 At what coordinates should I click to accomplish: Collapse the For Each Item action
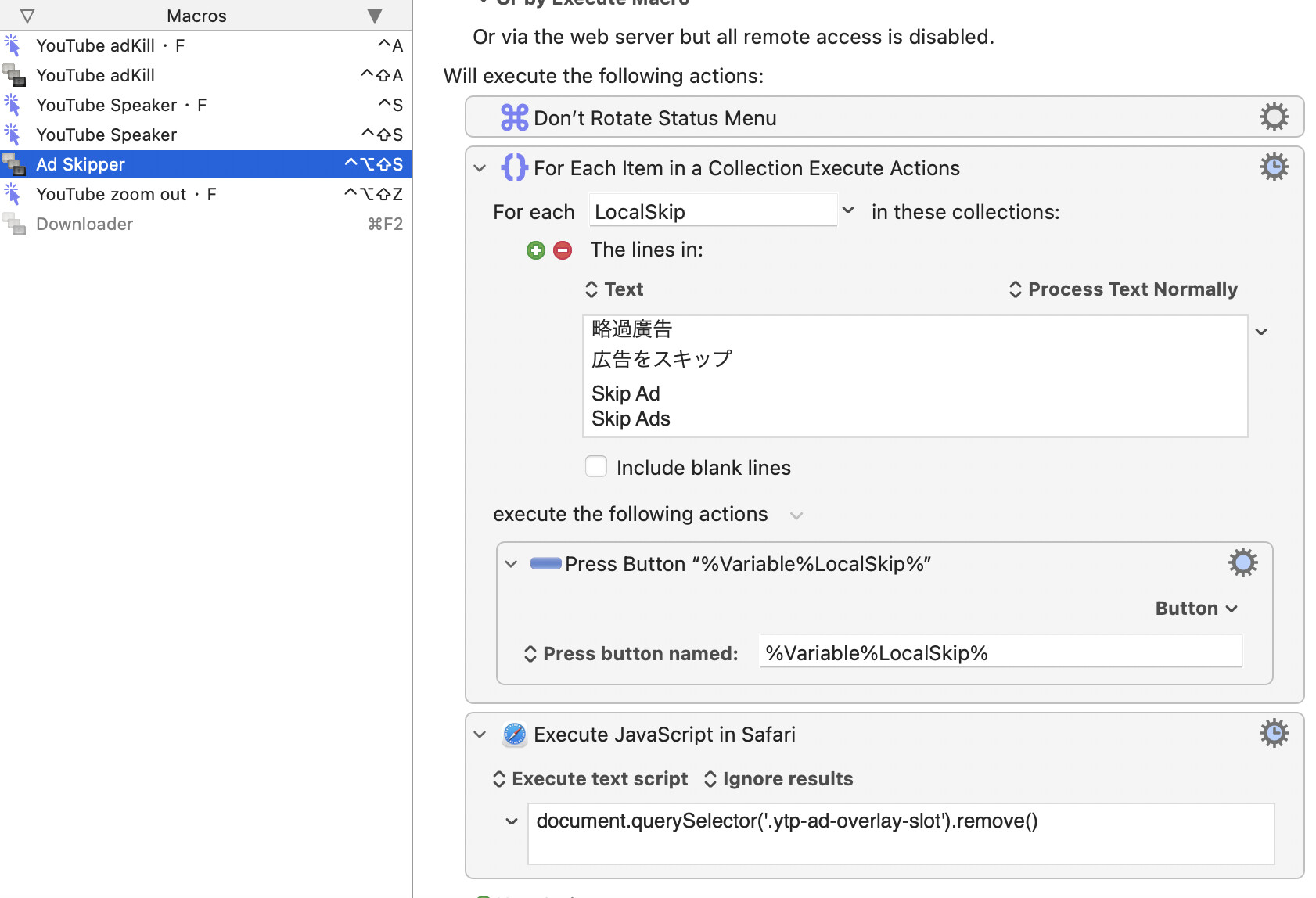click(x=480, y=168)
